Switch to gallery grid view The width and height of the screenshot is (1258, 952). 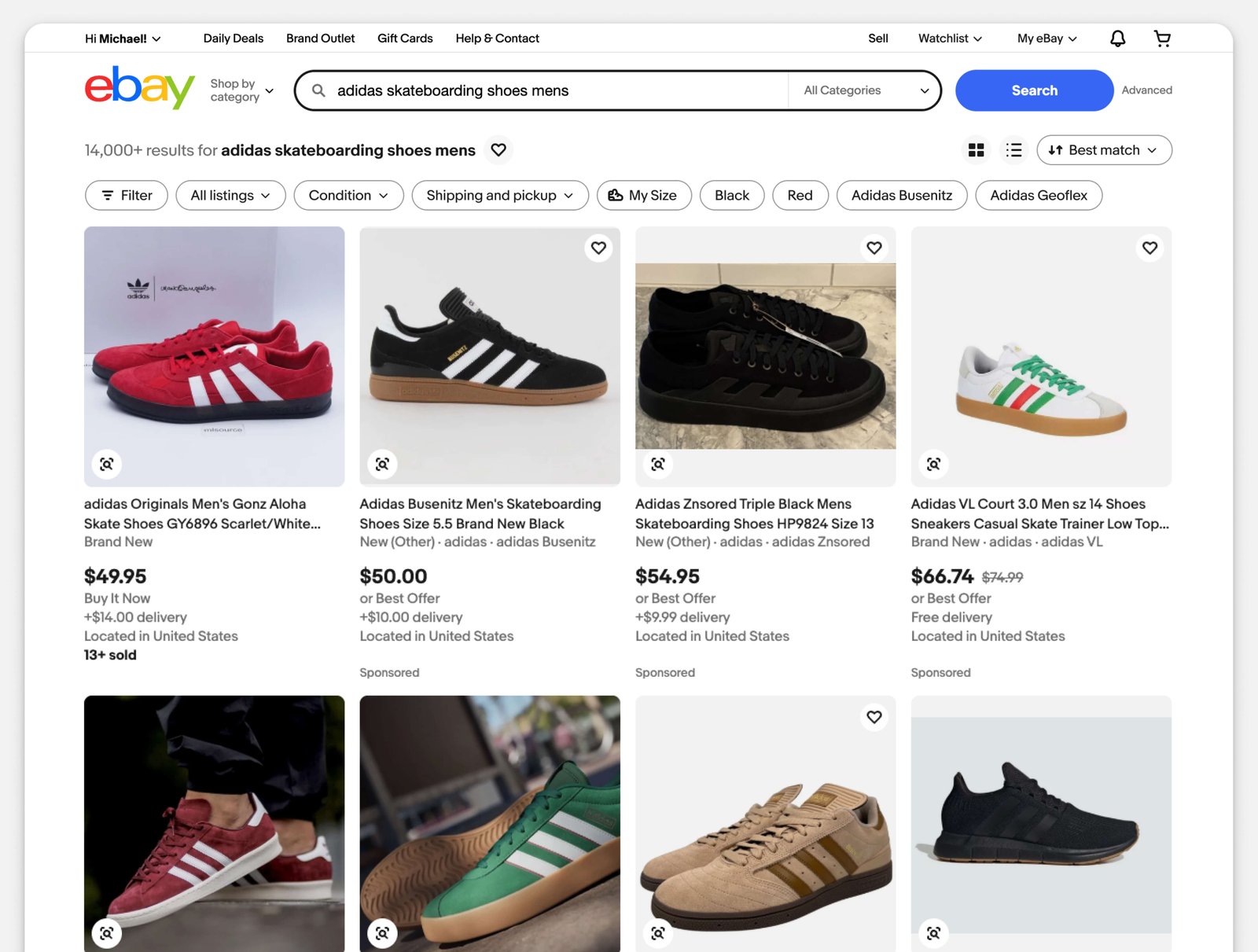tap(976, 150)
